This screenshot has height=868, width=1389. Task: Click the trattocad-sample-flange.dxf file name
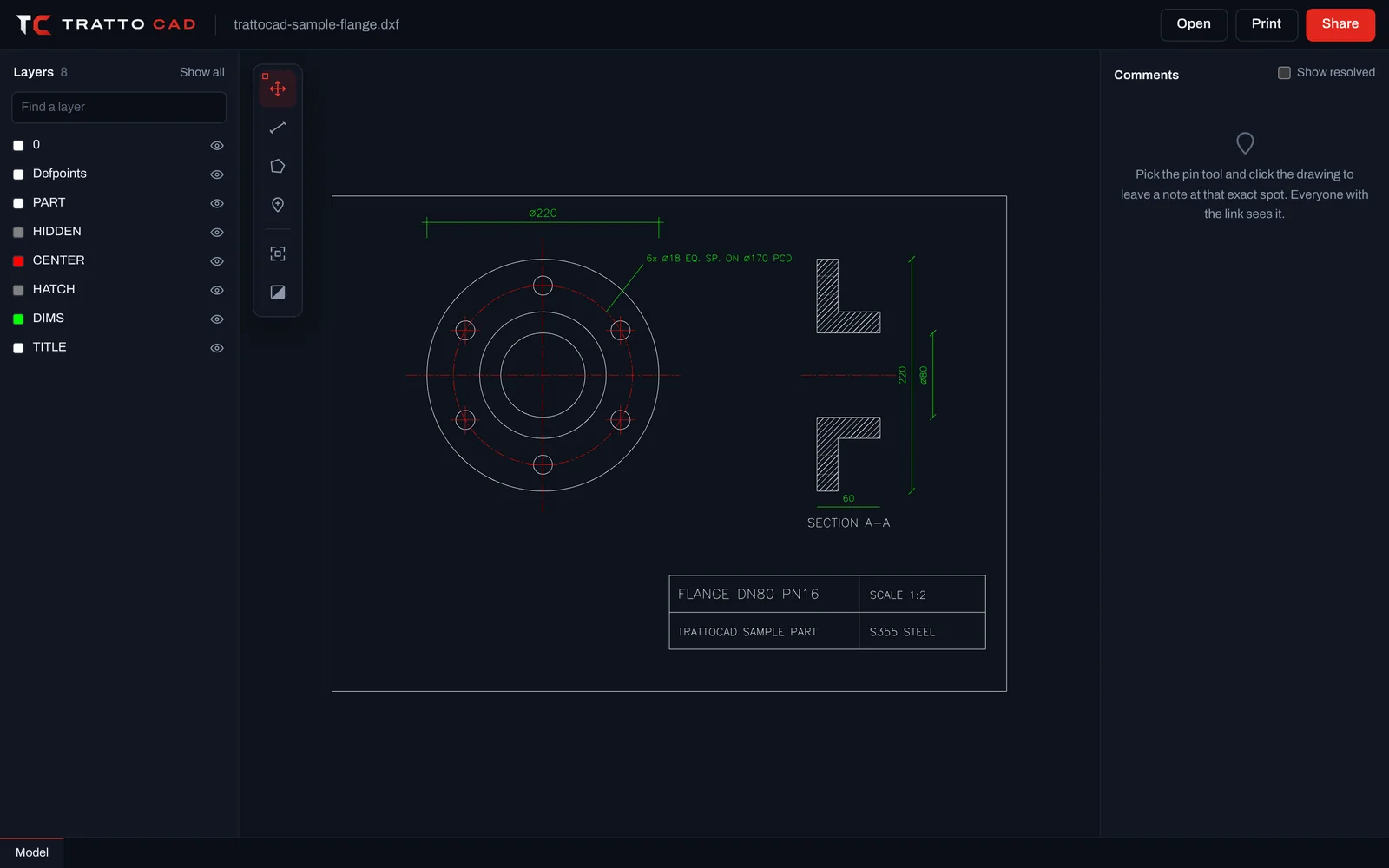point(316,24)
